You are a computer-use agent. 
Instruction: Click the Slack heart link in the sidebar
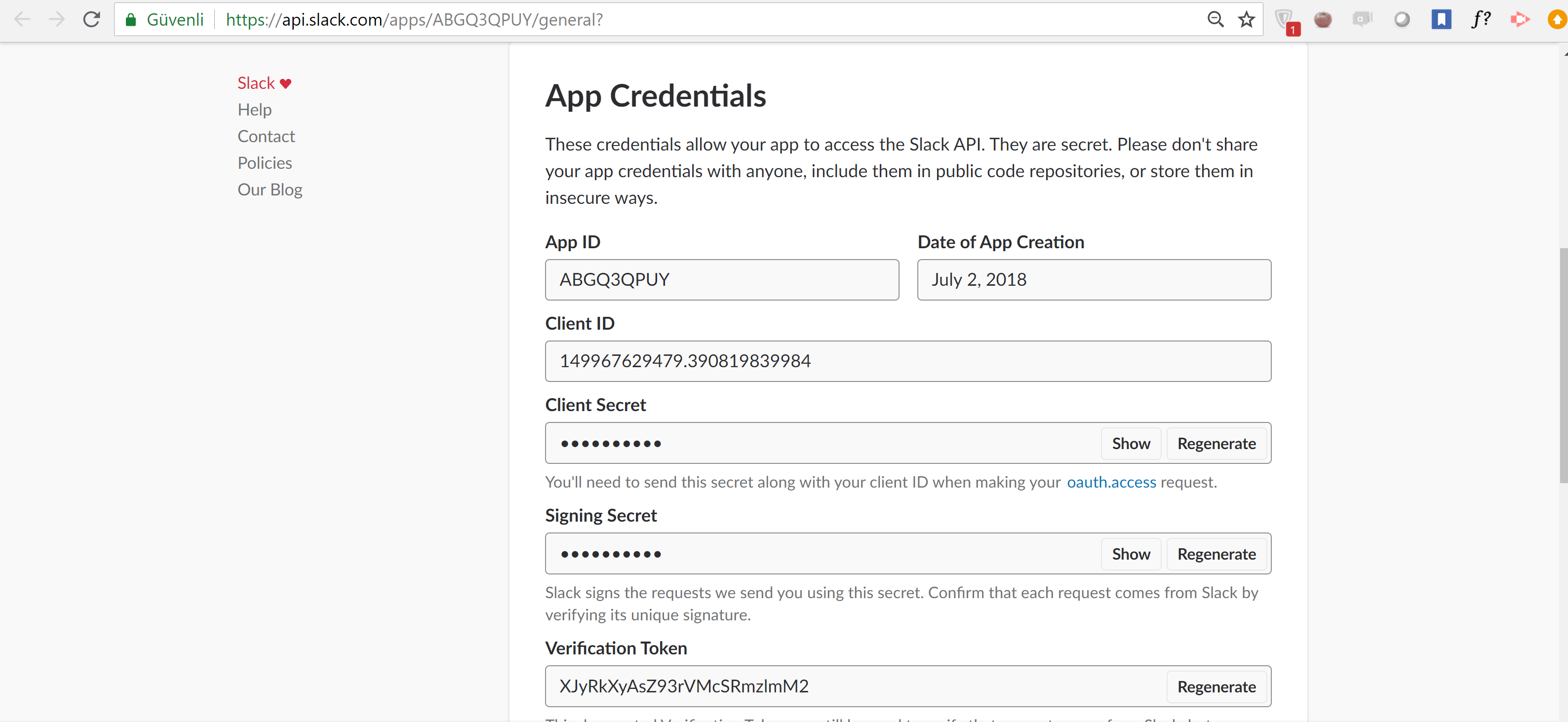(264, 83)
